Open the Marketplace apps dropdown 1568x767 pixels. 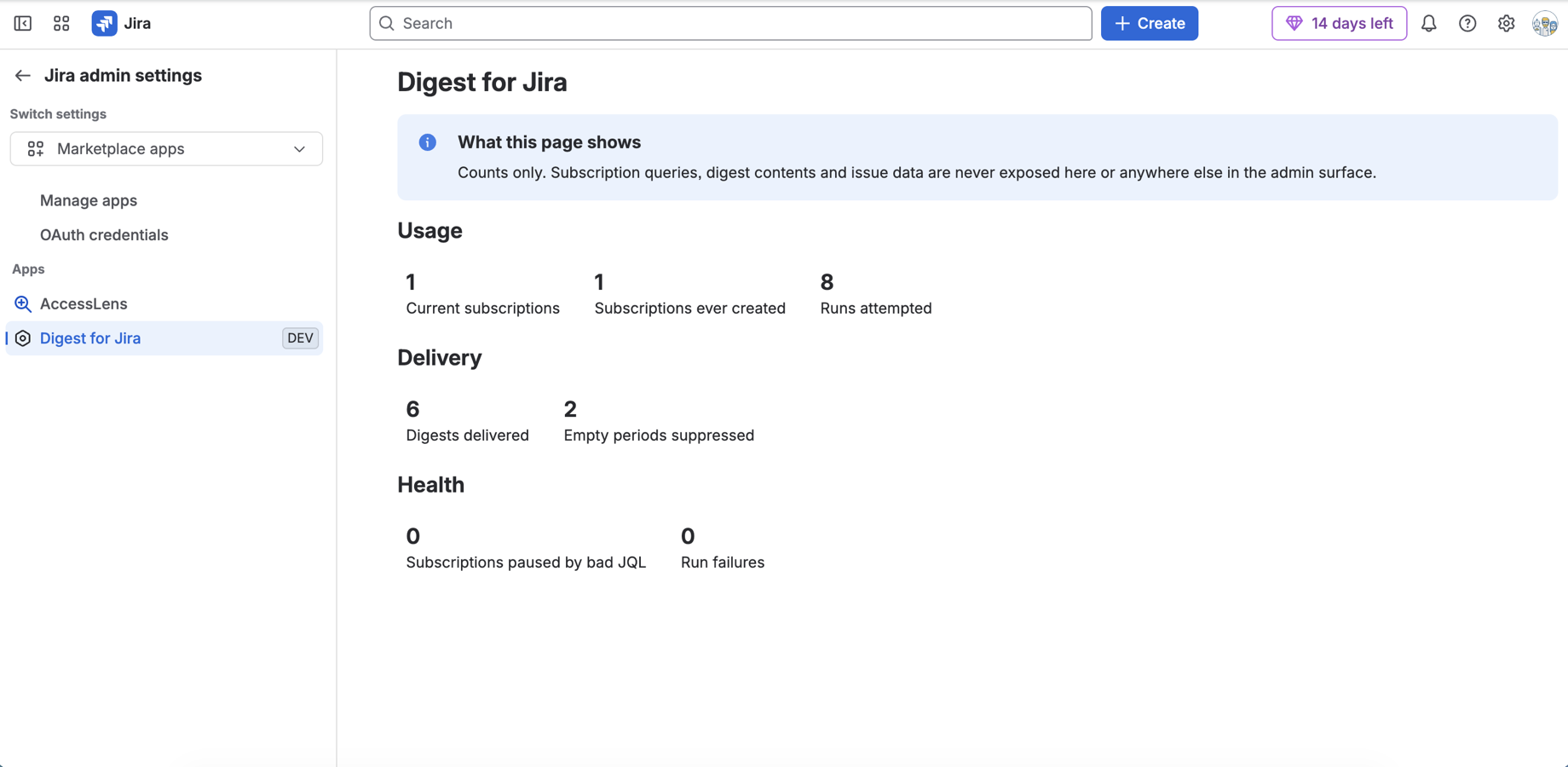[x=166, y=148]
